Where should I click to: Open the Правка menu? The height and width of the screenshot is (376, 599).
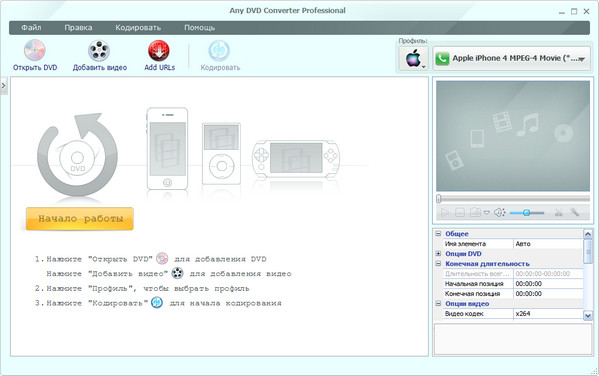78,28
